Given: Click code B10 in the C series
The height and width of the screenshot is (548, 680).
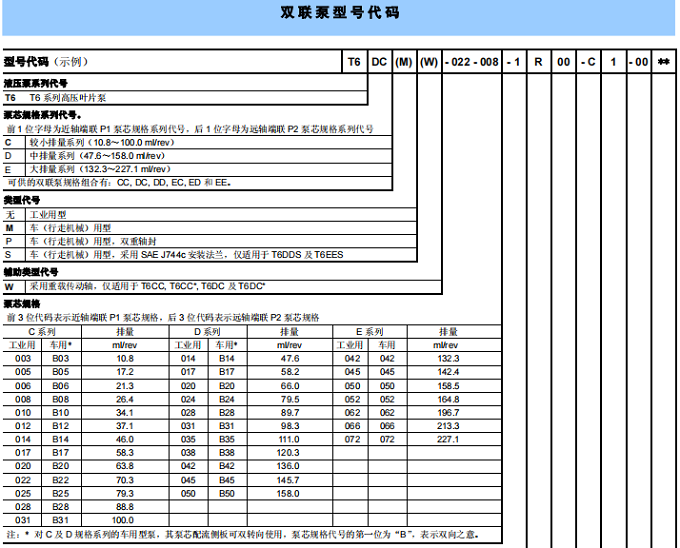Looking at the screenshot, I should (x=60, y=413).
